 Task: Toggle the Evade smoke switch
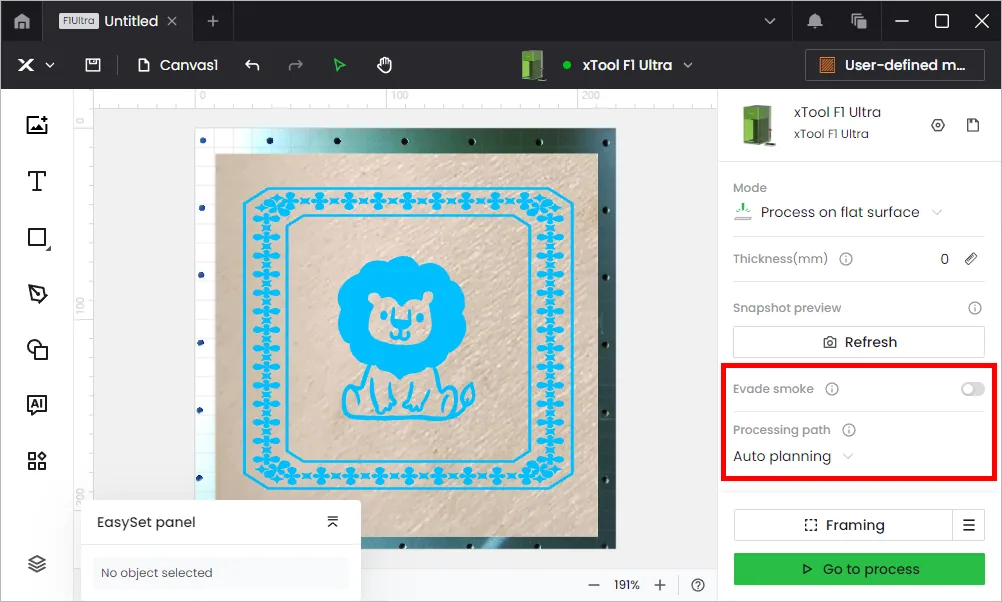click(x=972, y=389)
